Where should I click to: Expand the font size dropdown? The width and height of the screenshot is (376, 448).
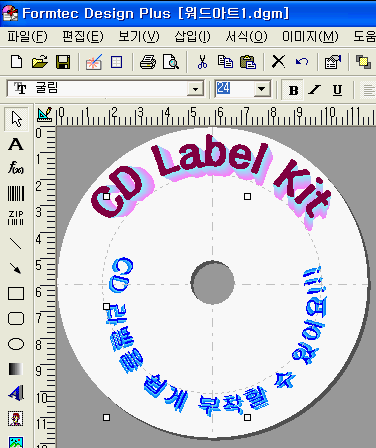click(262, 89)
